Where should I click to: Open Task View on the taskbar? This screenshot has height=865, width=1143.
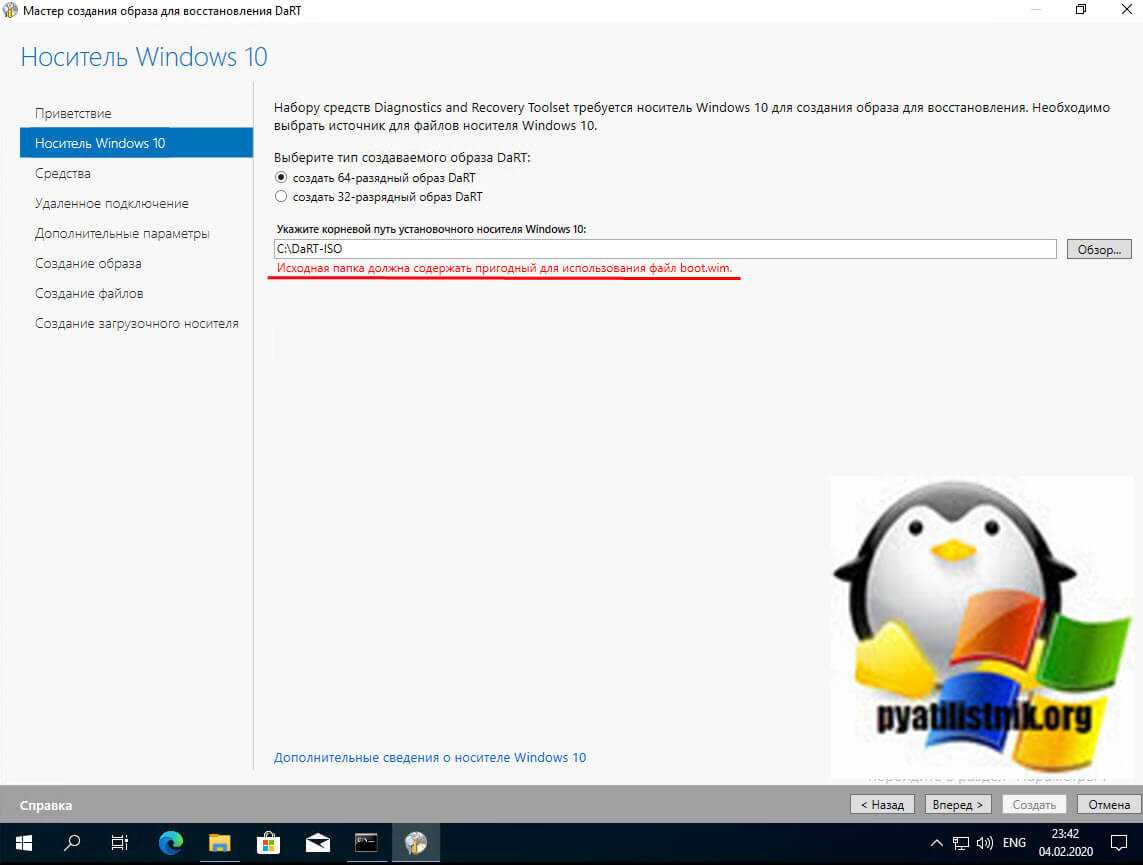[120, 843]
